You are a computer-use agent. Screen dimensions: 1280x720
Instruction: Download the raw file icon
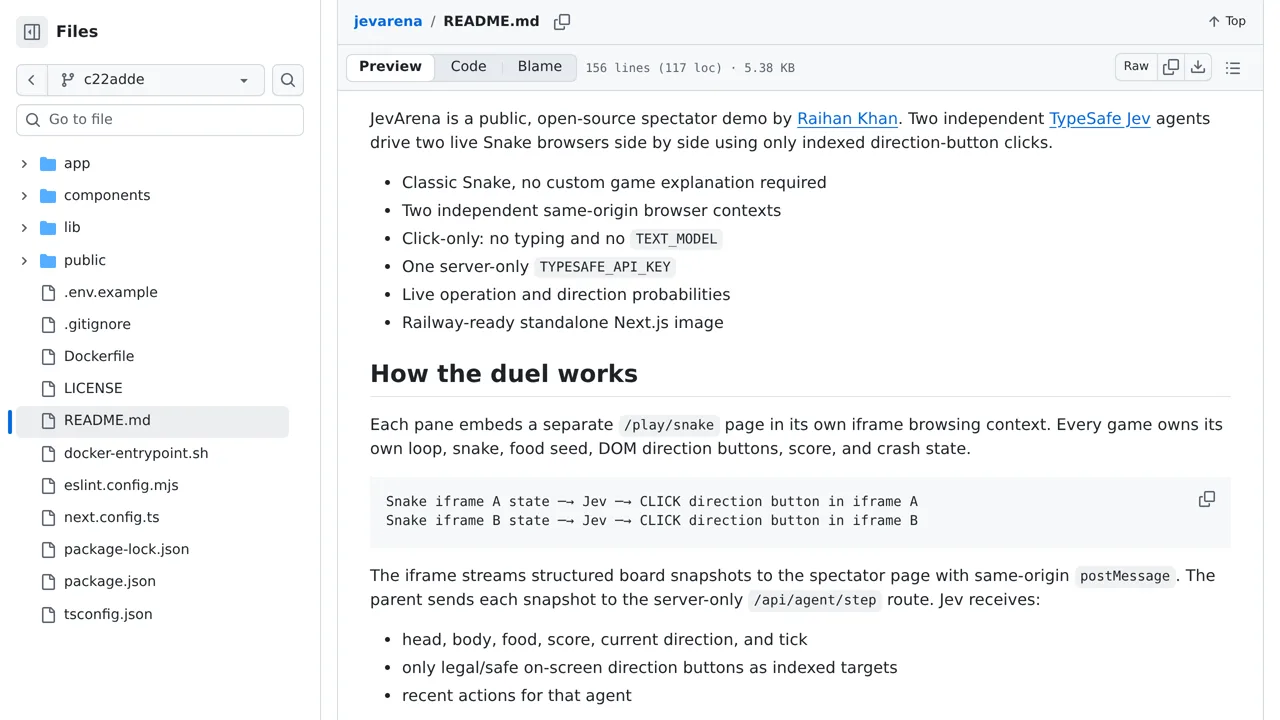[1198, 67]
